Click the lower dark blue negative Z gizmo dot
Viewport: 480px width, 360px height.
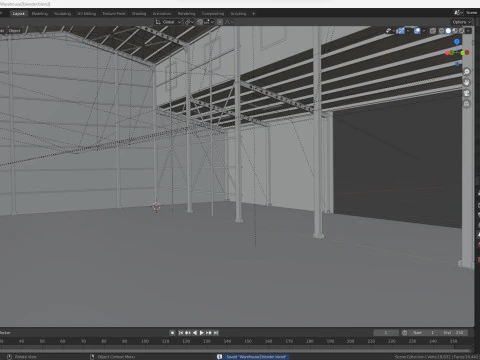[457, 64]
